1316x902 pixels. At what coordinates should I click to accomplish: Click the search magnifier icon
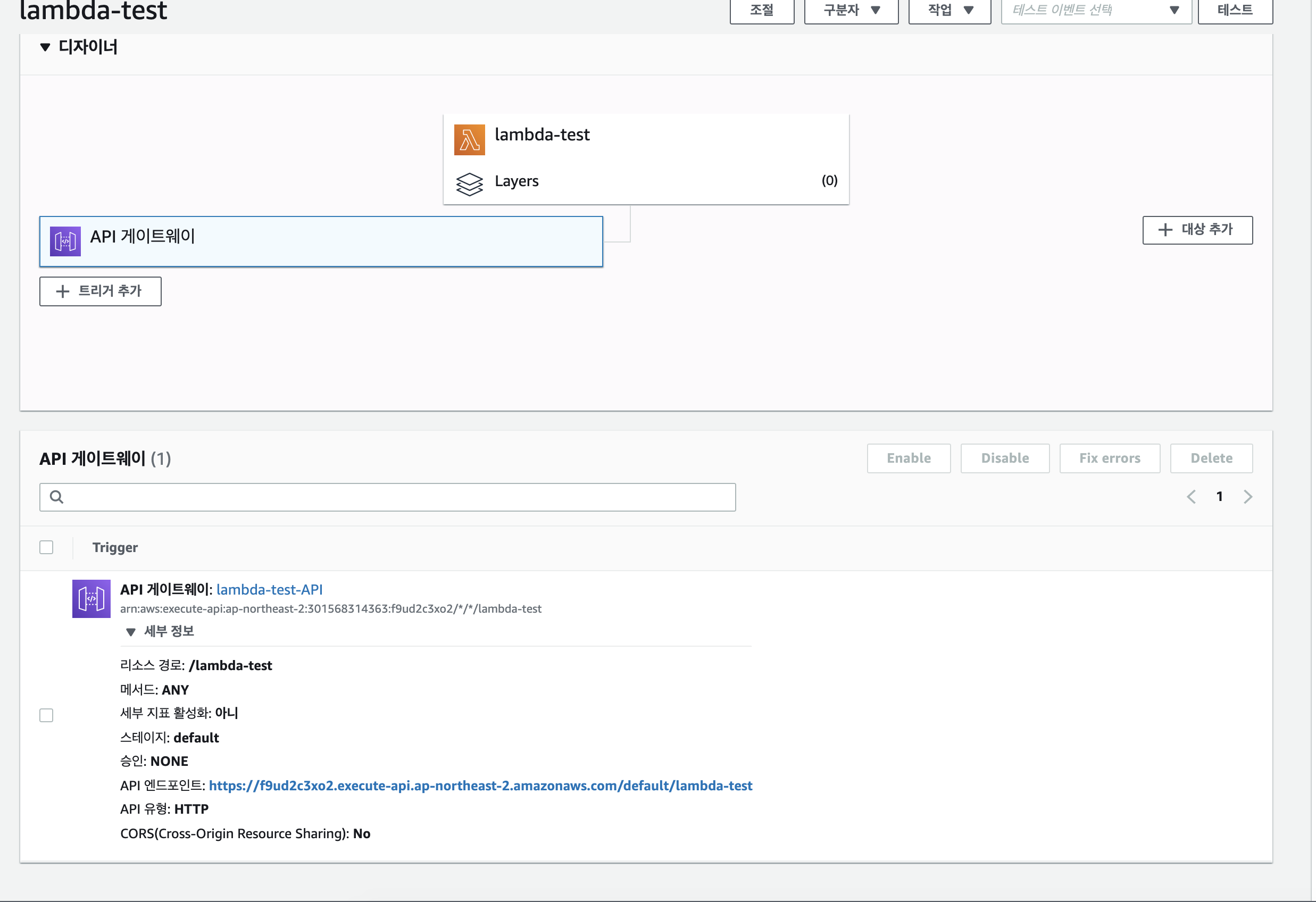tap(56, 497)
